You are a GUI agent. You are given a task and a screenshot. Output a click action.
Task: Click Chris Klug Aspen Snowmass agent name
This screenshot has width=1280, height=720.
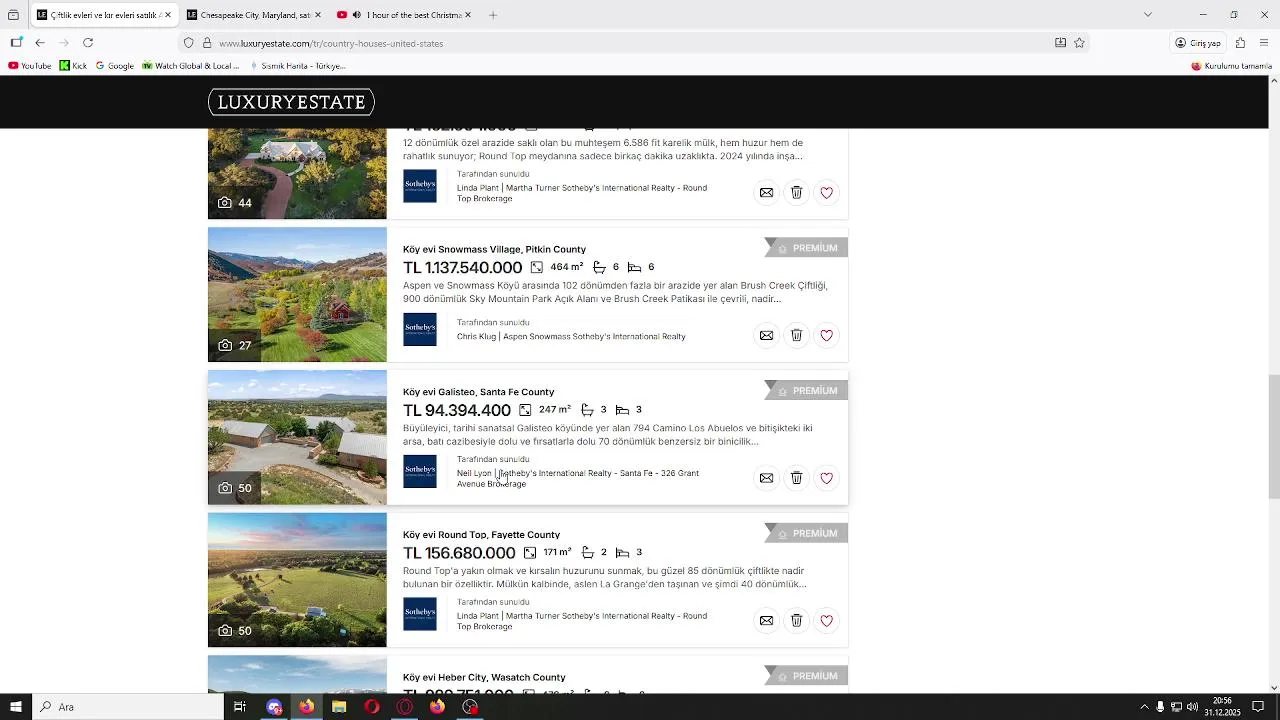tap(571, 337)
